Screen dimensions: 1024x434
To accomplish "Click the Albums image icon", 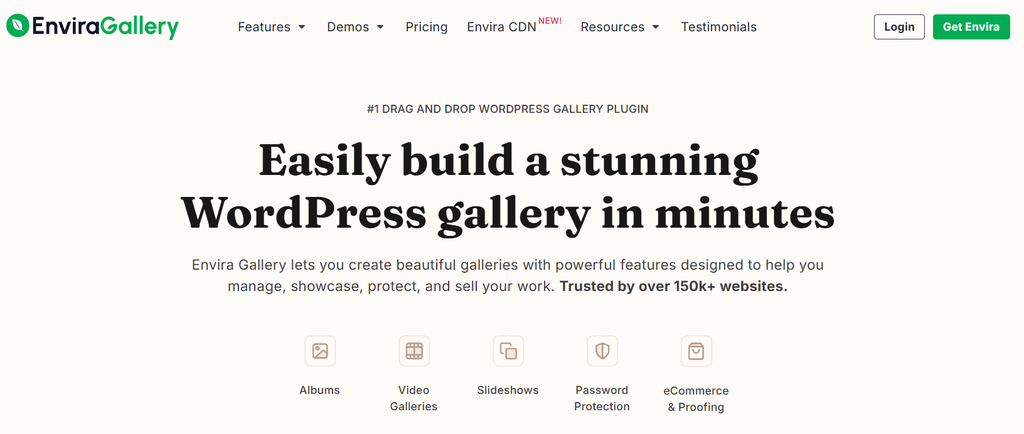I will click(x=320, y=351).
